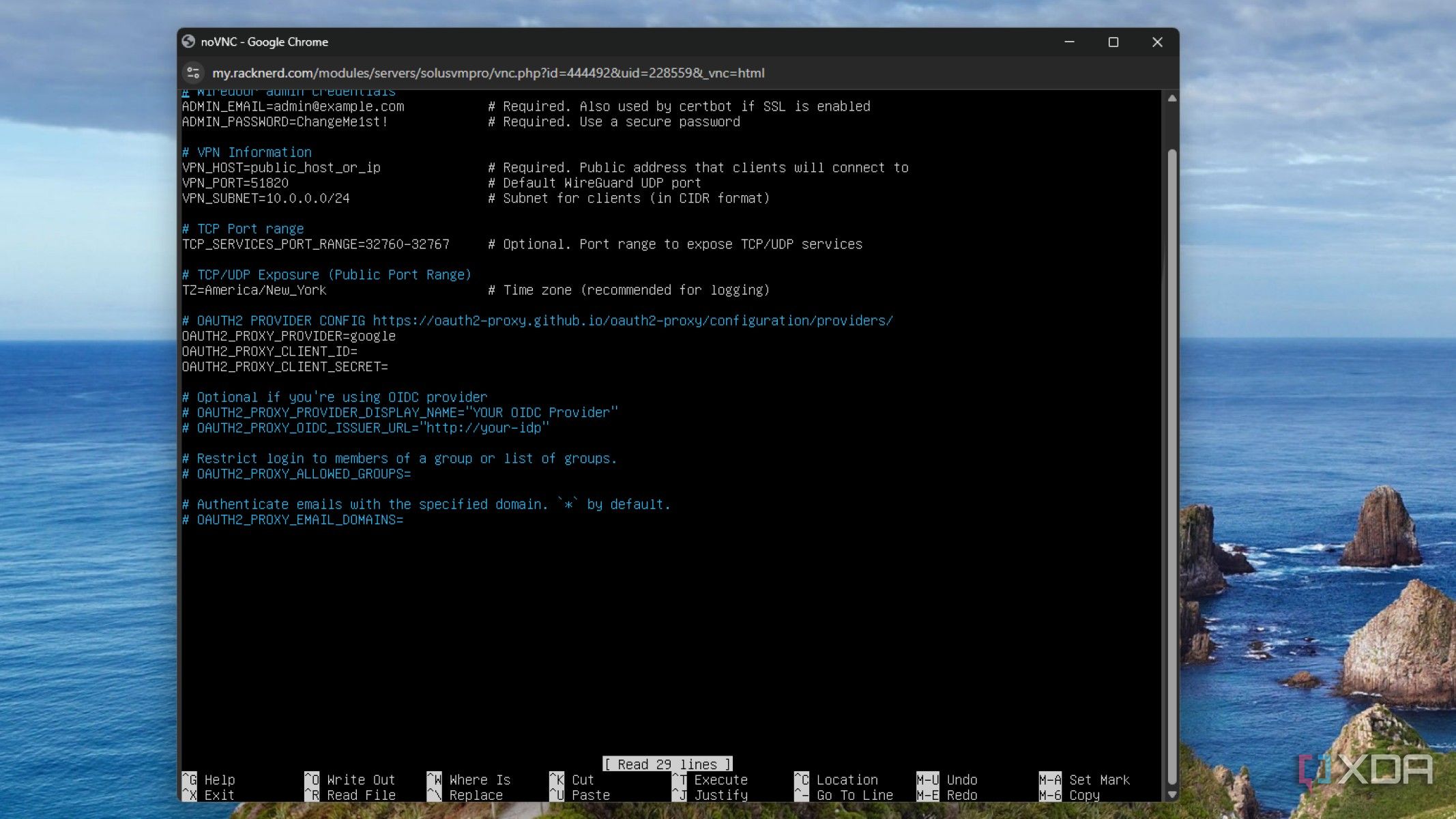Click the 'Subnet for clients (in CIDR format)' comment

(x=628, y=199)
